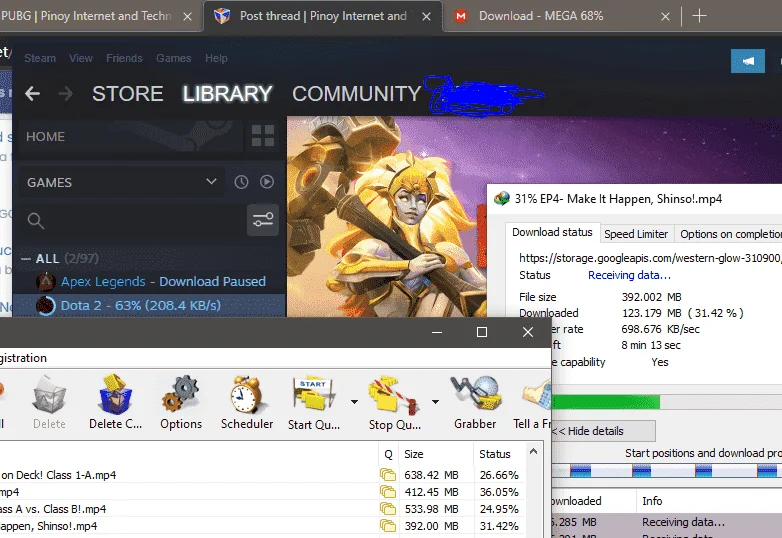This screenshot has width=782, height=538.
Task: Select 'Make It Happen, Shinso!.mp4' list row
Action: point(262,526)
